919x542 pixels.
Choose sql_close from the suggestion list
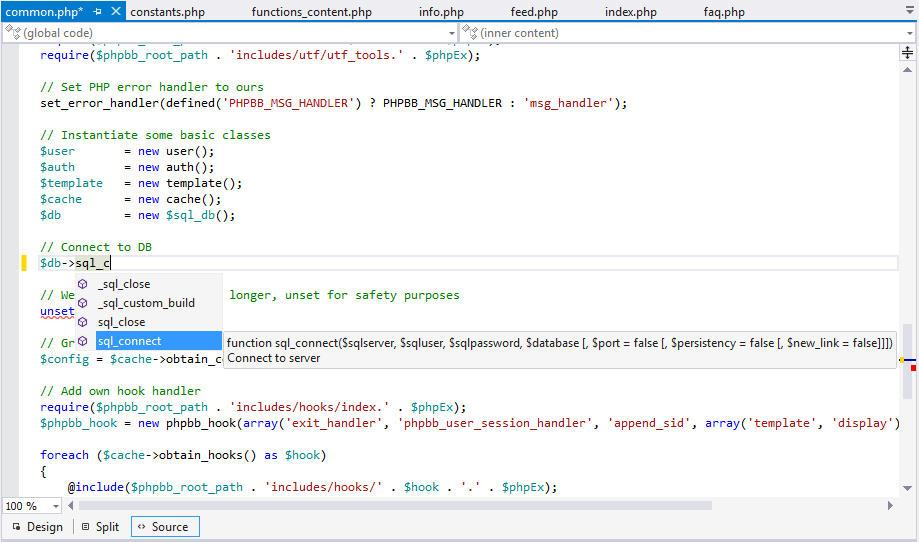(x=149, y=322)
